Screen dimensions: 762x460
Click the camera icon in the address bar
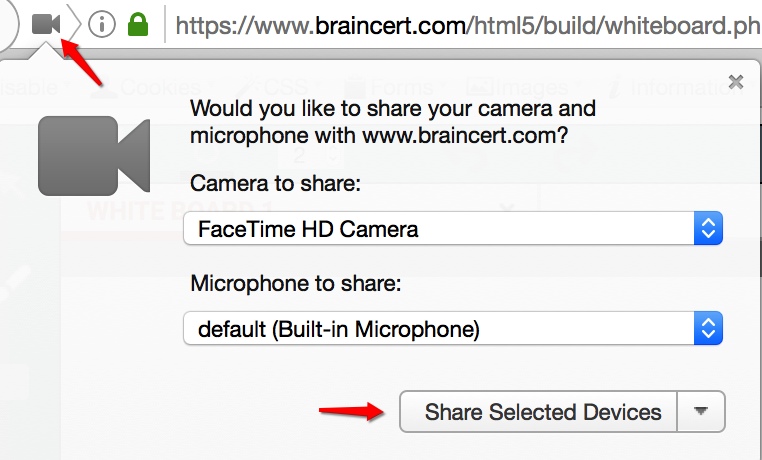pos(46,24)
